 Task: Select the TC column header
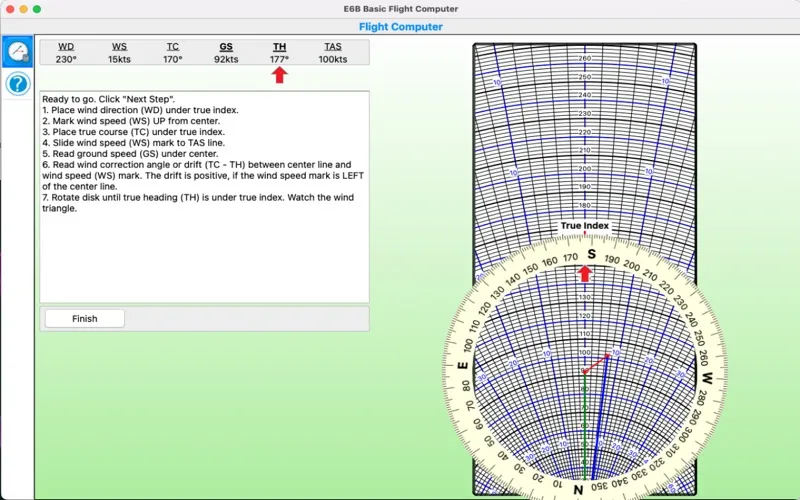click(x=173, y=46)
